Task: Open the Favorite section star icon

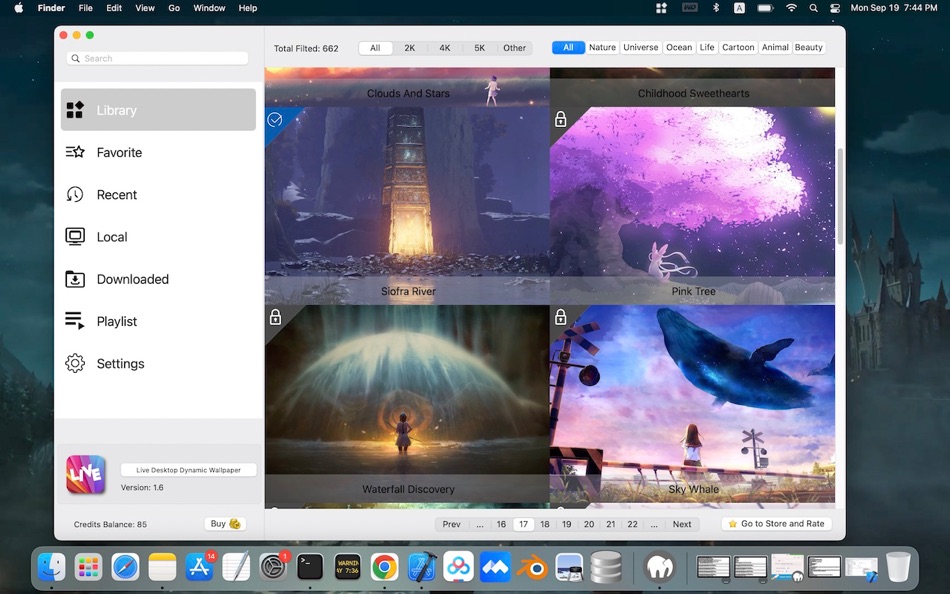Action: click(75, 152)
